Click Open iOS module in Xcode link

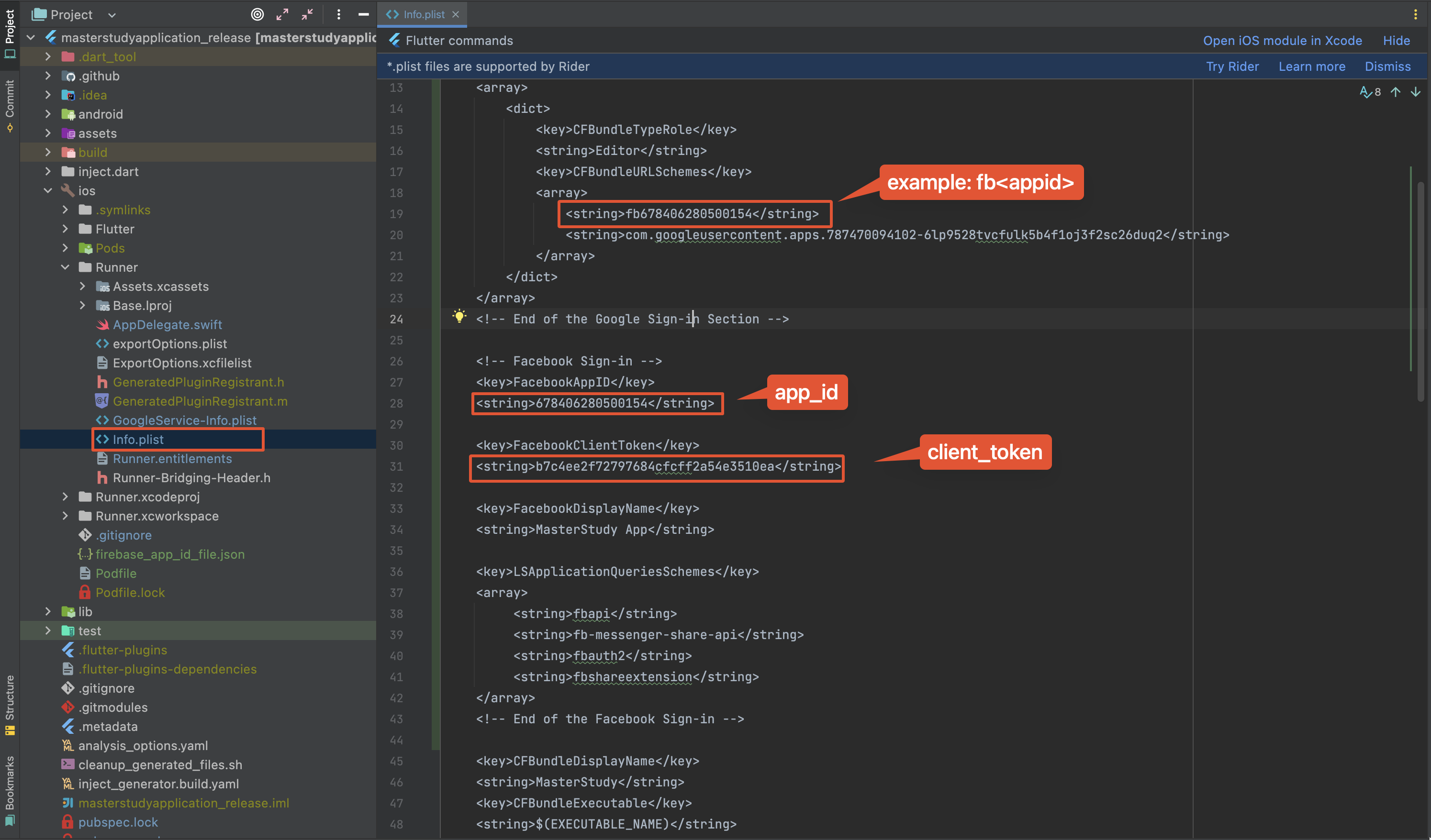coord(1282,40)
